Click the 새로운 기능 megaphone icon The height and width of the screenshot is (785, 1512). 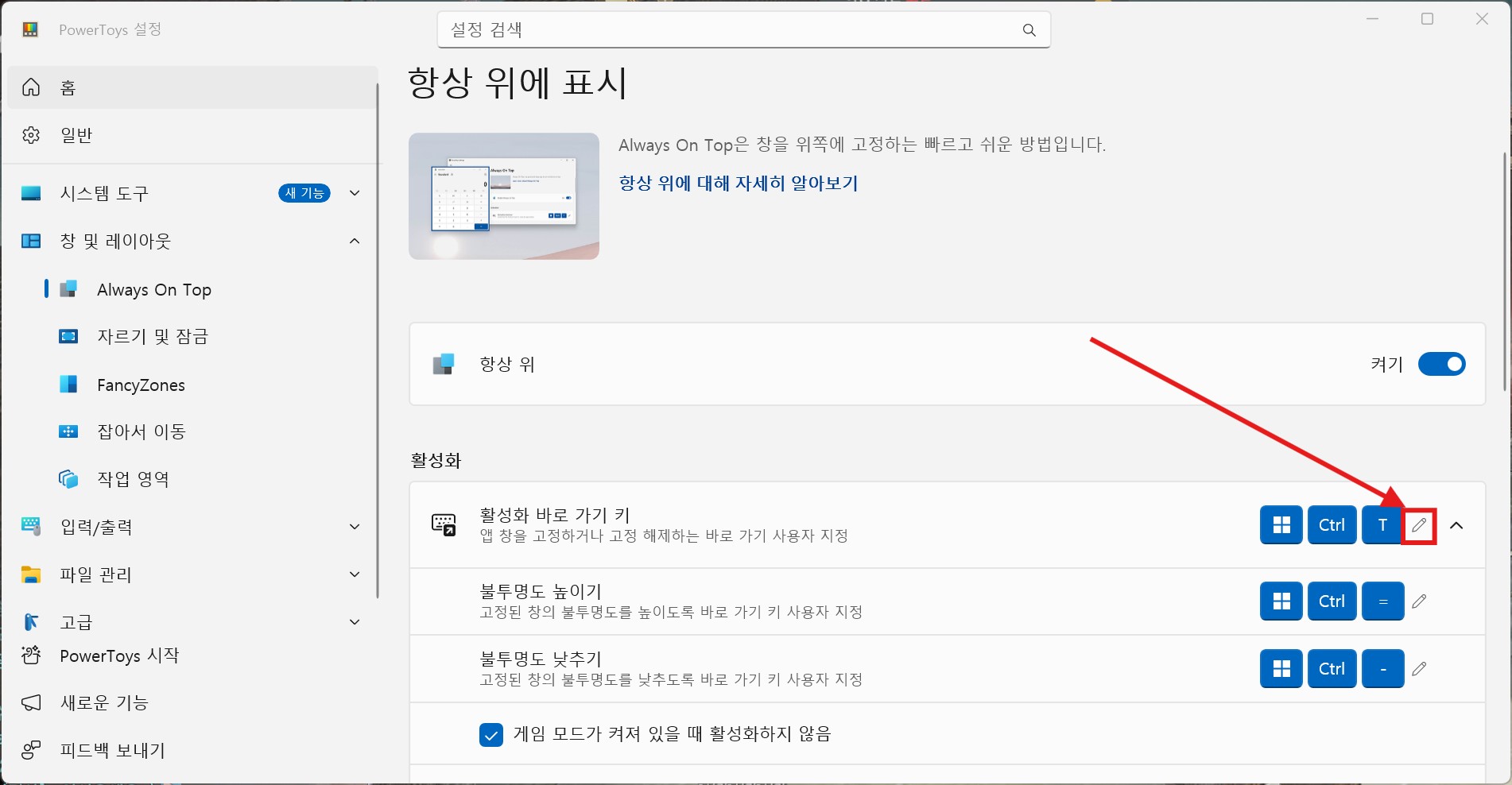(x=31, y=702)
